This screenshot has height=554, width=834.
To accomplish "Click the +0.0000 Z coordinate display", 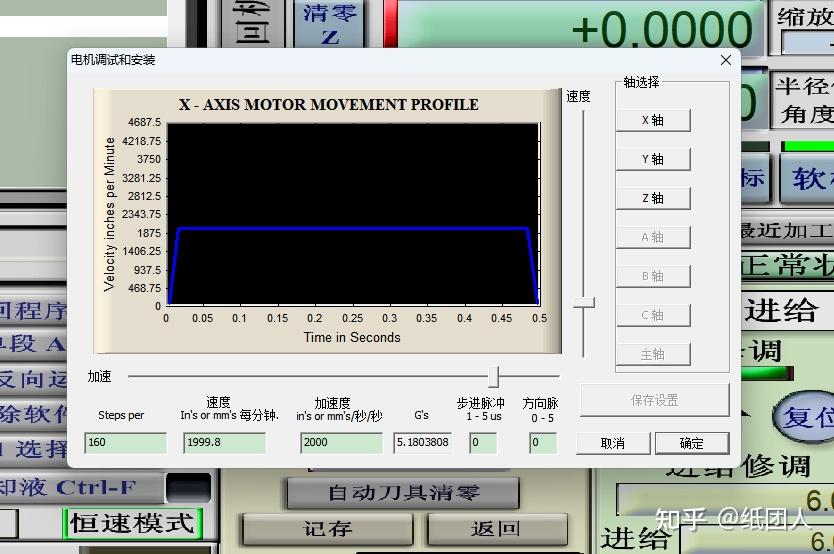I will (580, 27).
